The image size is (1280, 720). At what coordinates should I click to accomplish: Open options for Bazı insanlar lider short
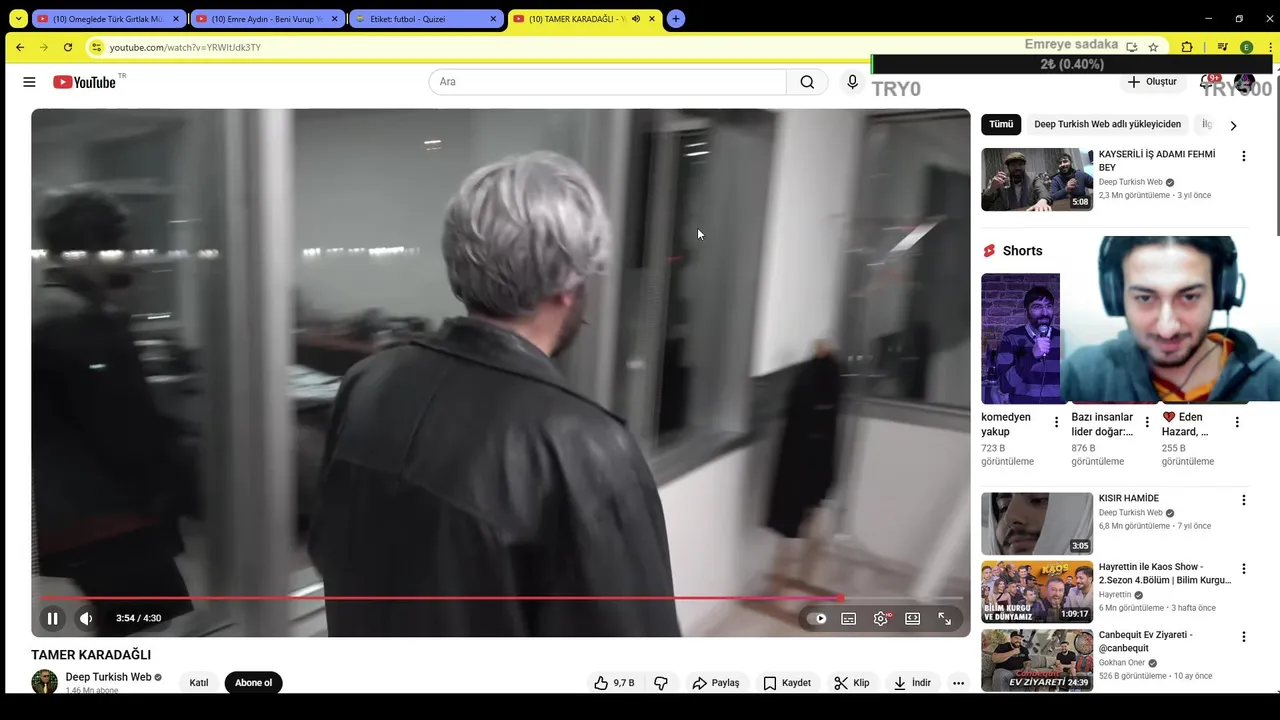point(1147,422)
